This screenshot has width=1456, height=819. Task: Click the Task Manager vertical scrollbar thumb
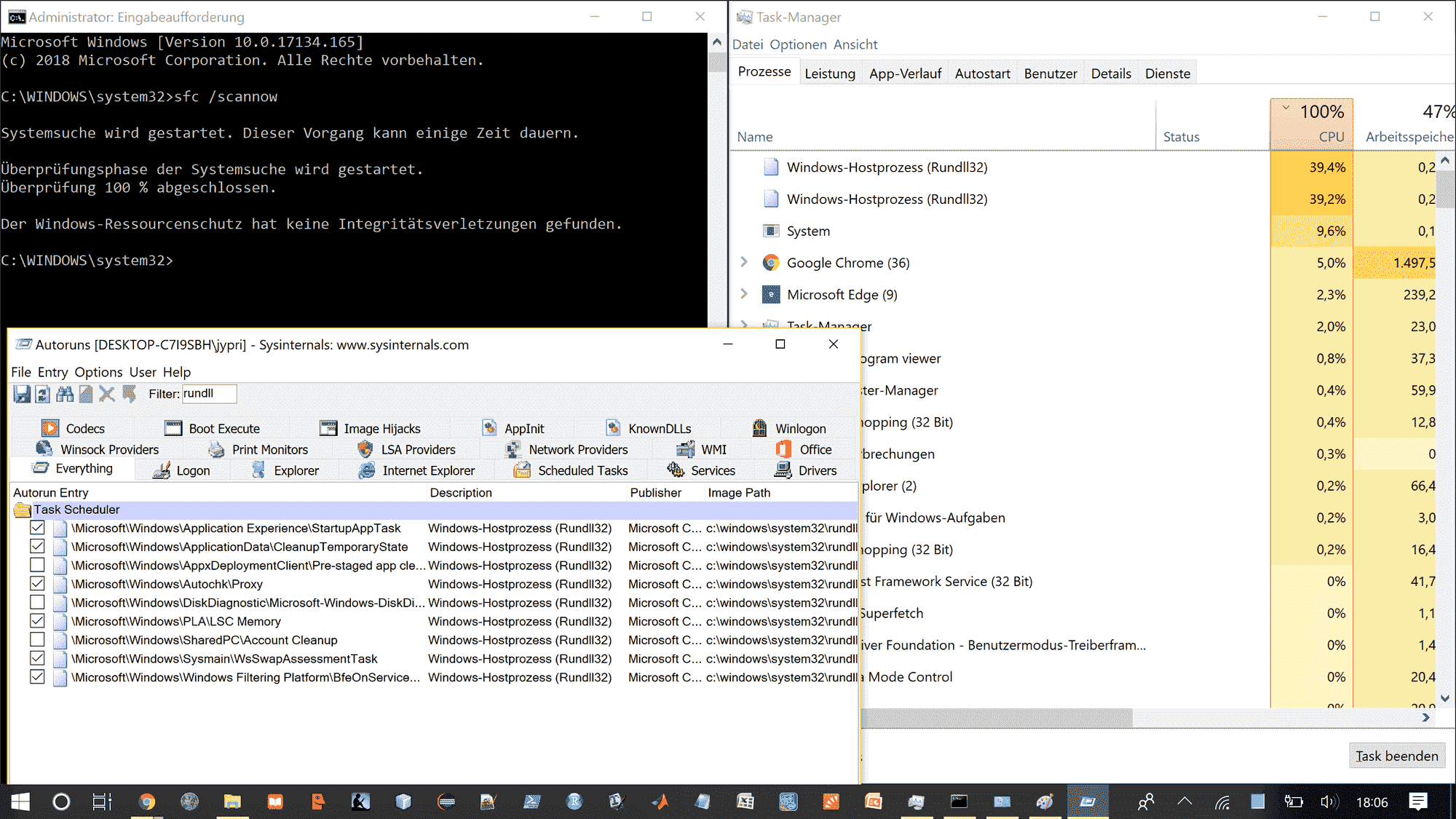[x=1446, y=189]
